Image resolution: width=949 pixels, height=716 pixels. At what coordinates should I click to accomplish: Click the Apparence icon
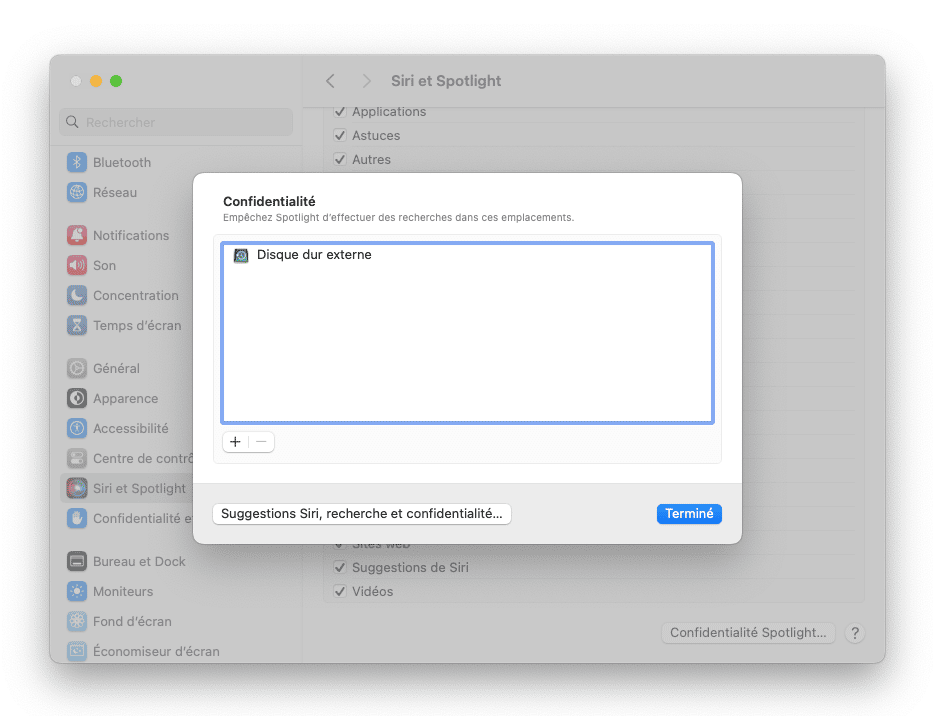pos(77,398)
